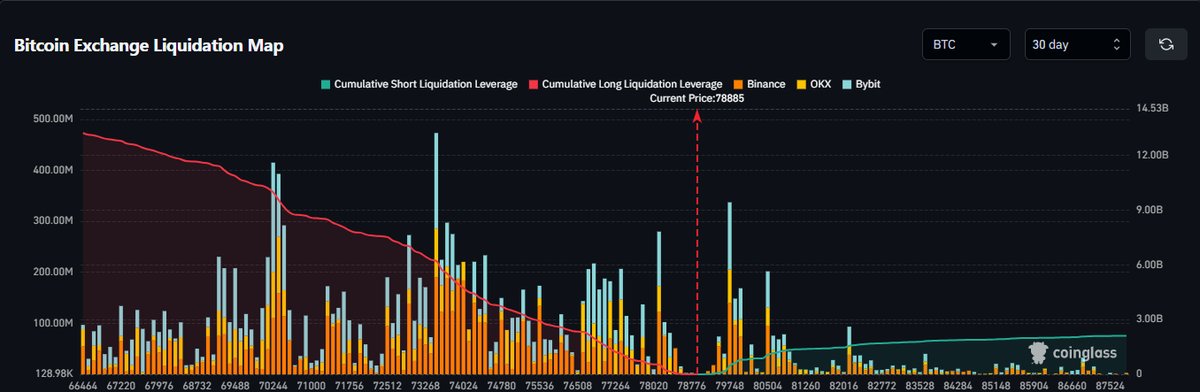Click the 200.00M left axis label

click(54, 272)
